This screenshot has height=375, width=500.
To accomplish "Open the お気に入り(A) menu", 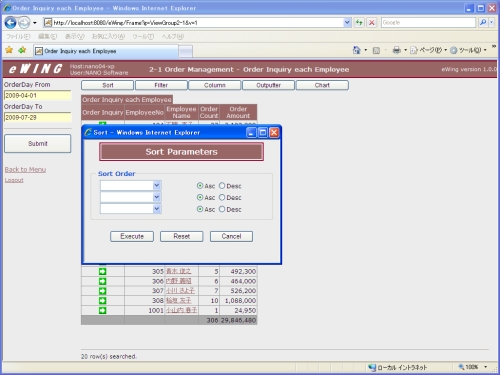I will (x=108, y=37).
